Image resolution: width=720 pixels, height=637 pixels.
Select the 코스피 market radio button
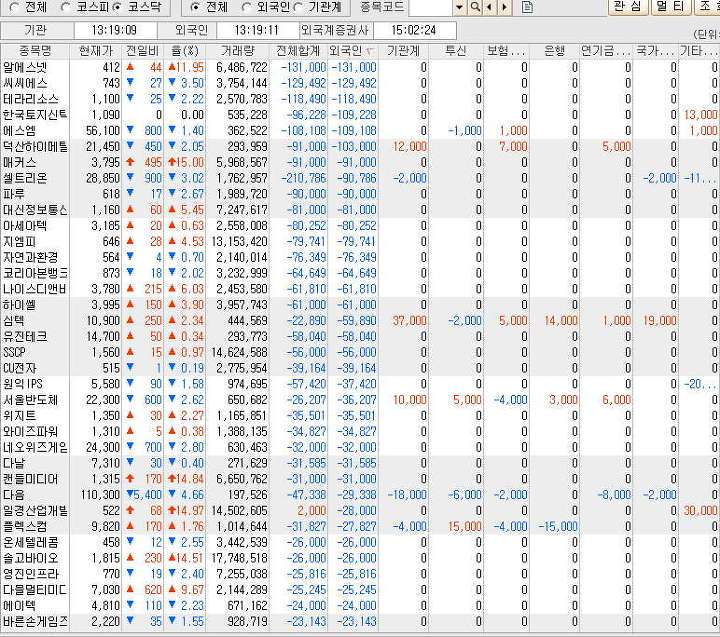[66, 7]
